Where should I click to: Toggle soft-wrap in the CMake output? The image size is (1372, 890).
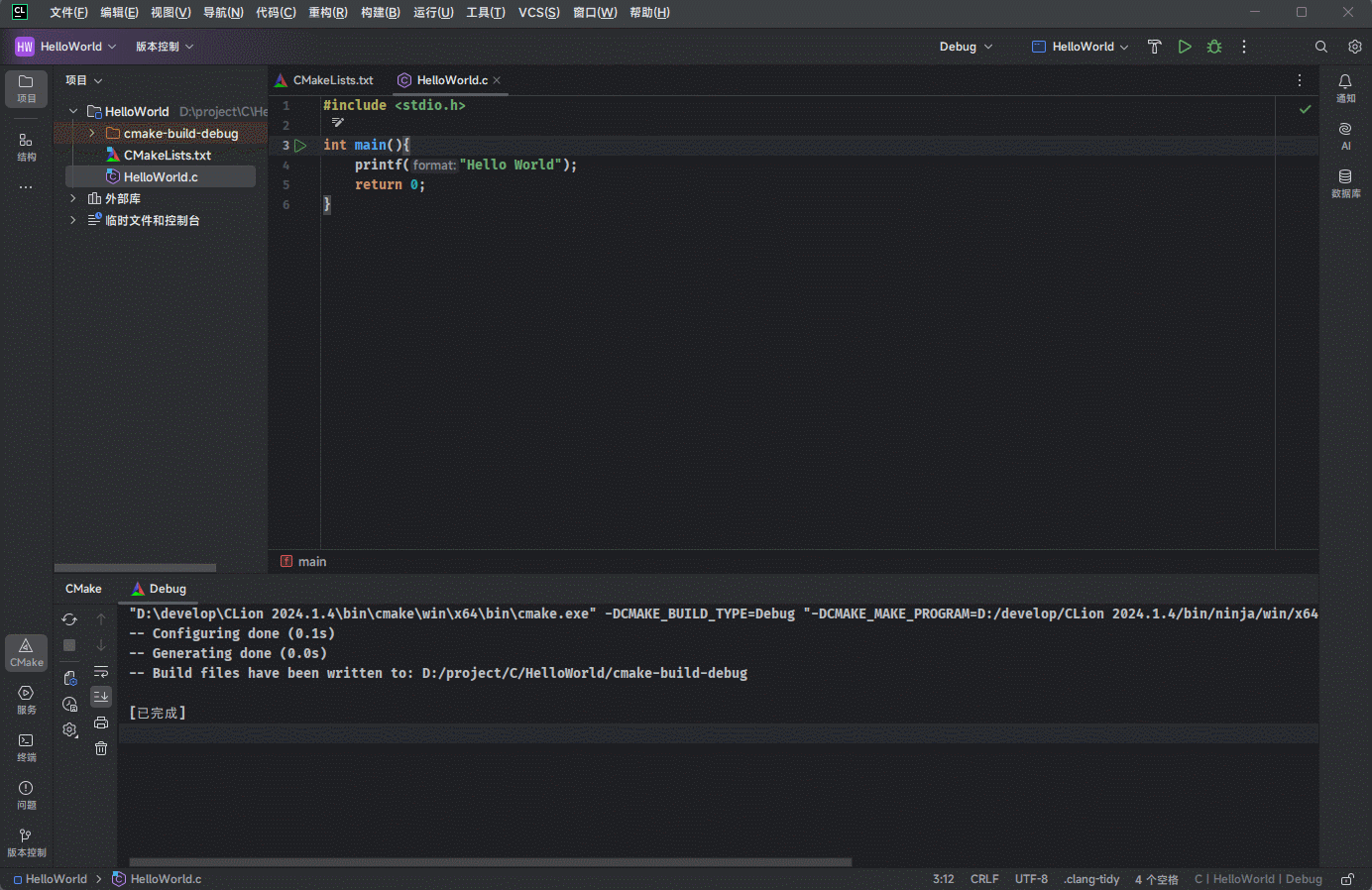coord(101,672)
